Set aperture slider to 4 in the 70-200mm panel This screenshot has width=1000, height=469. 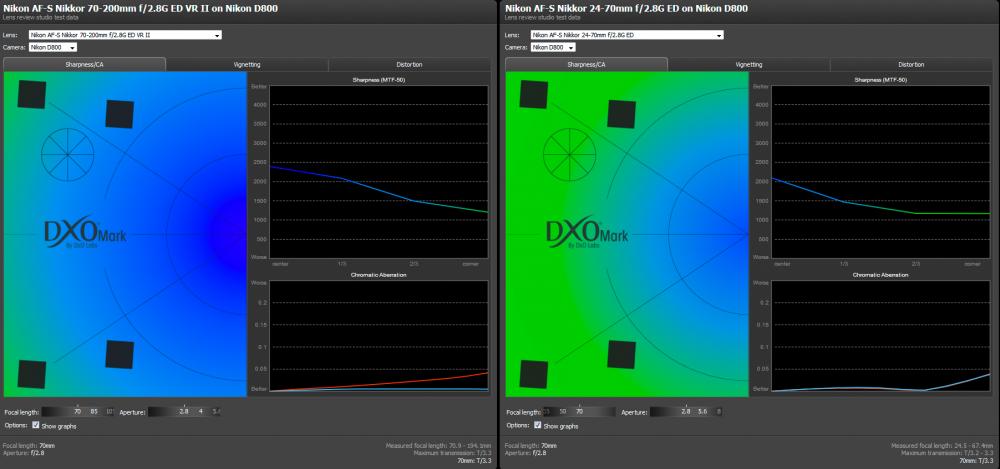pos(201,412)
